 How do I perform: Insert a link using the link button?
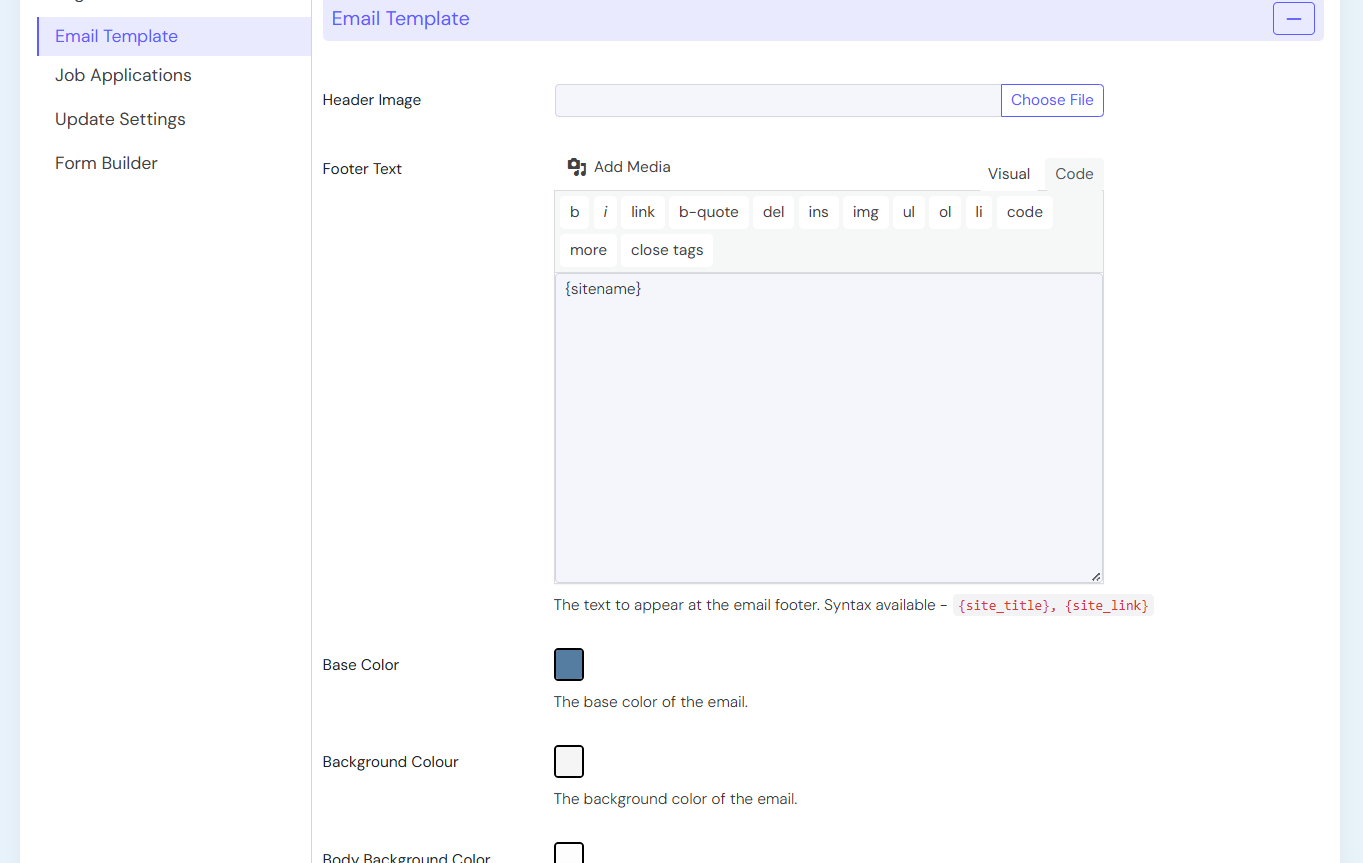(642, 212)
